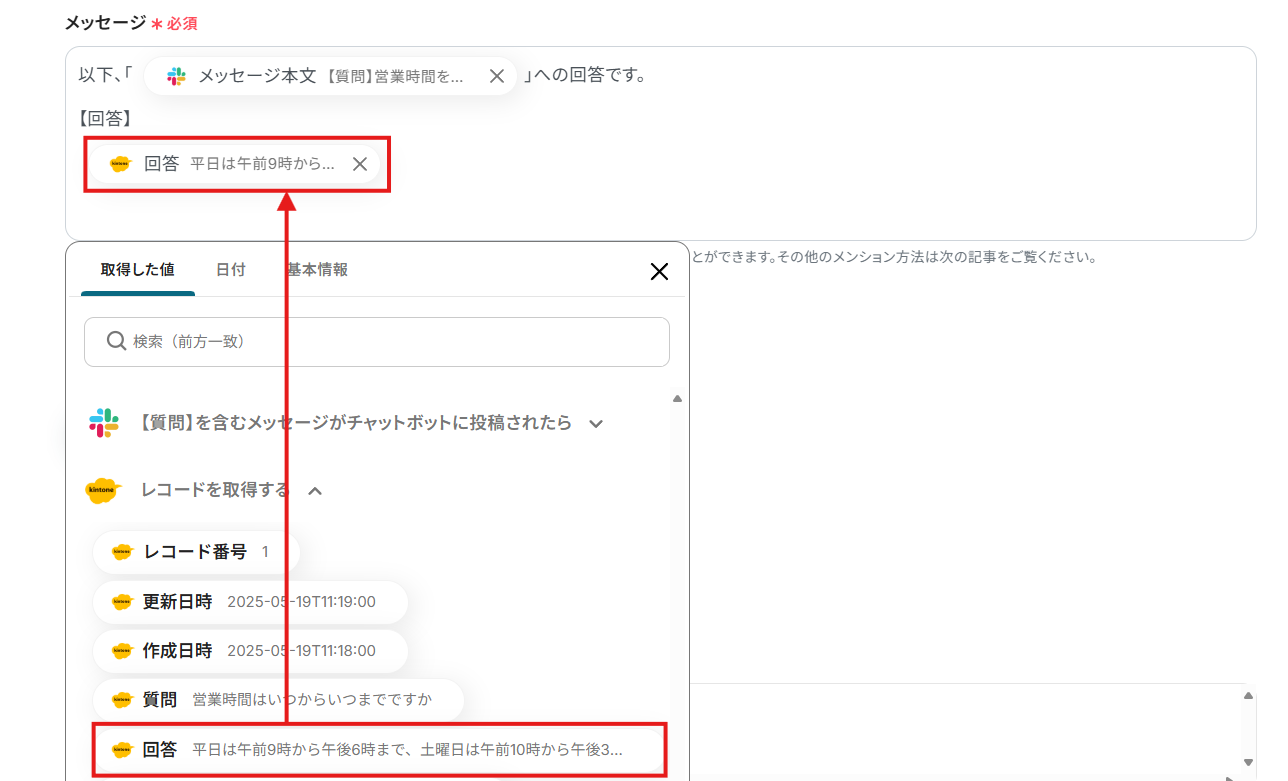The width and height of the screenshot is (1288, 781).
Task: Insert the 作成日時 value
Action: point(251,651)
